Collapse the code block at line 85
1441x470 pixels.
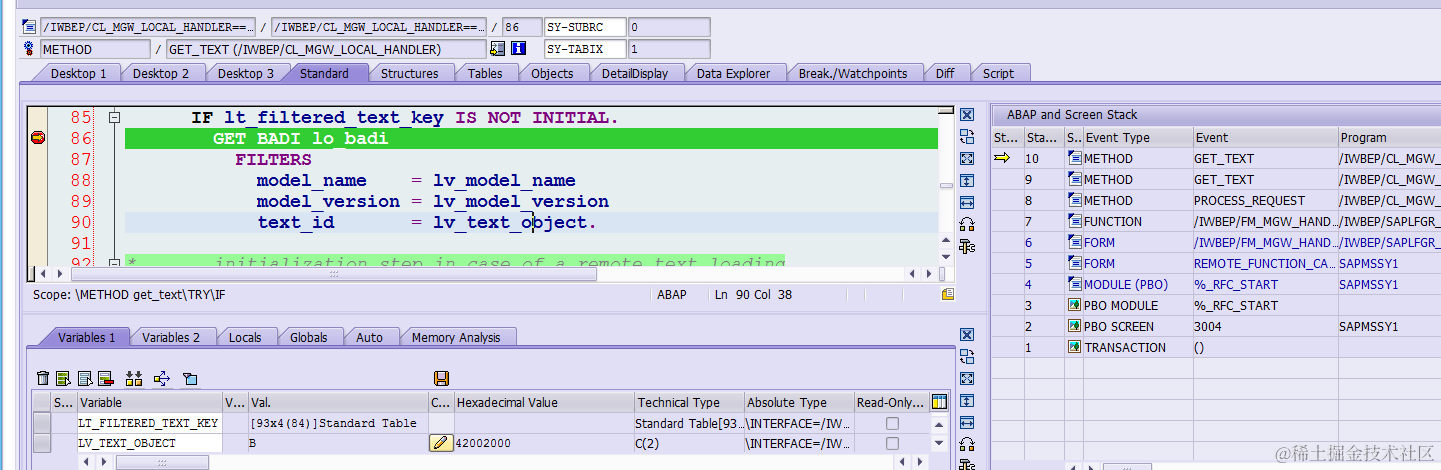pos(114,117)
